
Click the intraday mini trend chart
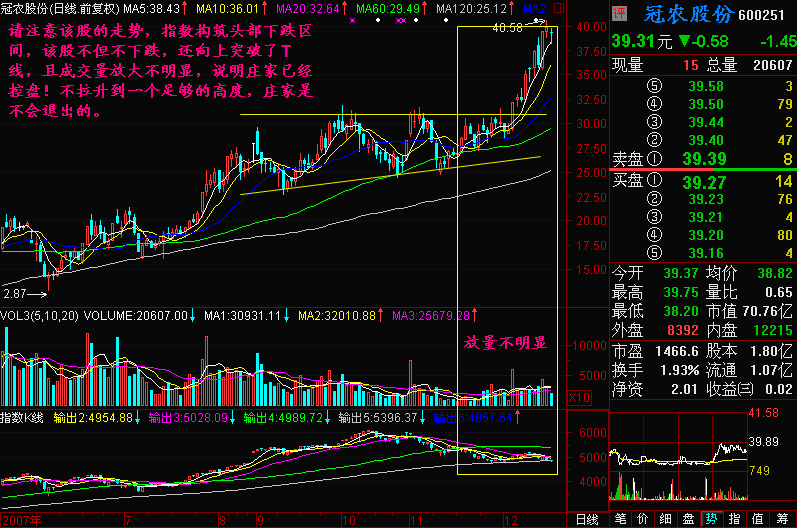(x=679, y=455)
